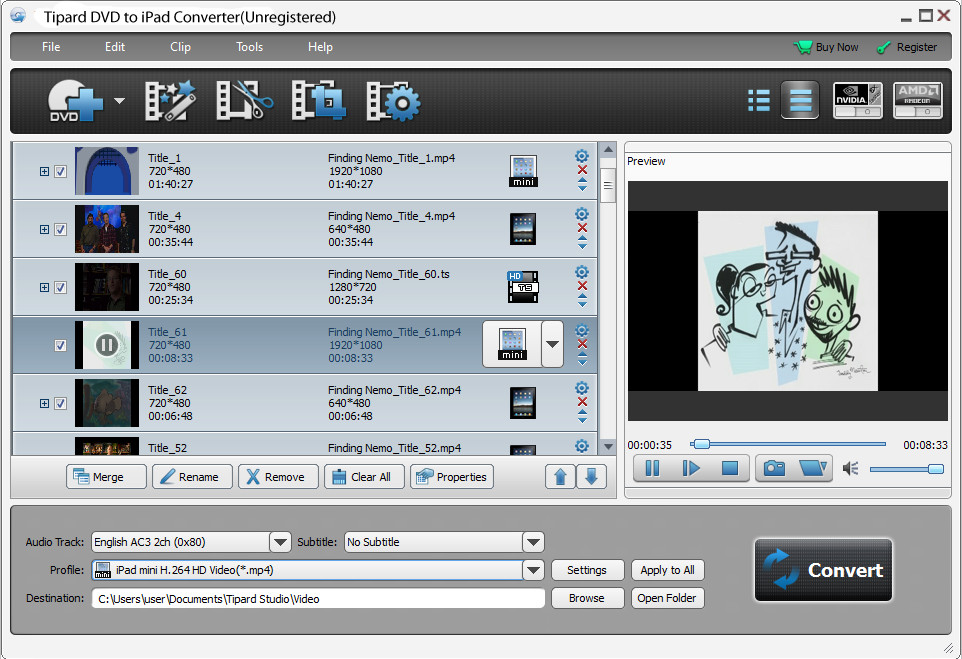Open the Trim scissors tool
Viewport: 962px width, 659px height.
pyautogui.click(x=244, y=101)
